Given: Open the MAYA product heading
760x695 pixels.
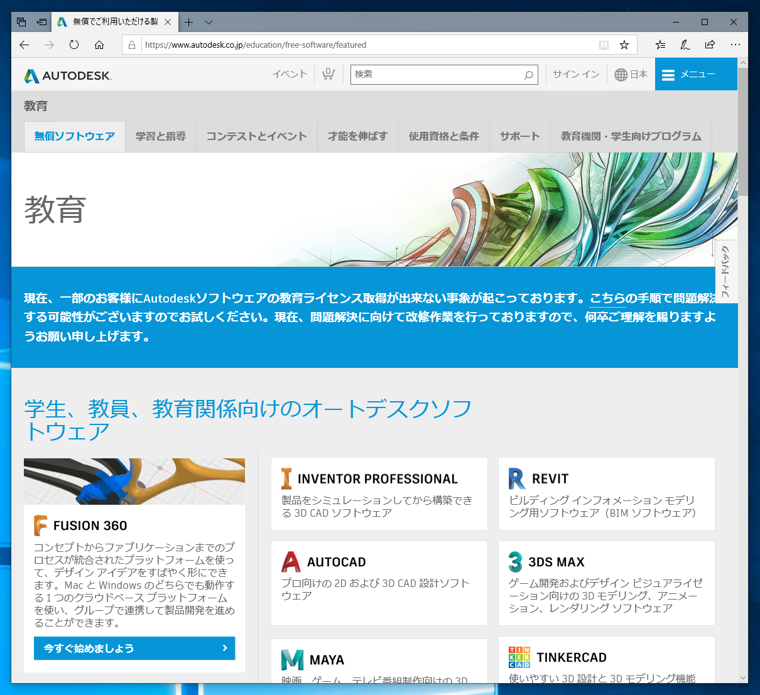Looking at the screenshot, I should [x=327, y=660].
